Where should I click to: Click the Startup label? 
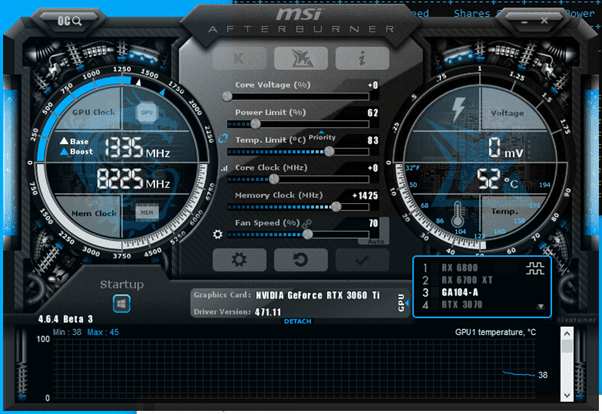(x=122, y=285)
